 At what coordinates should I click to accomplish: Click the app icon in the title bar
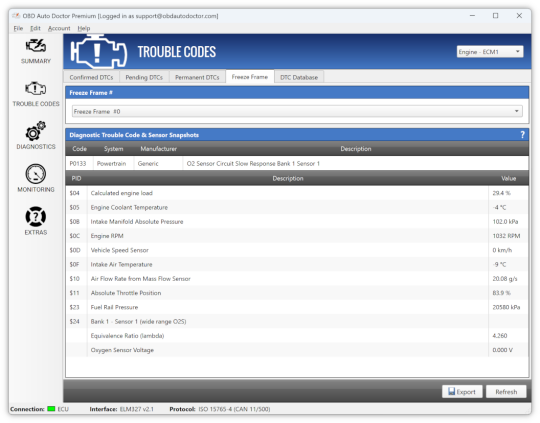tap(16, 16)
